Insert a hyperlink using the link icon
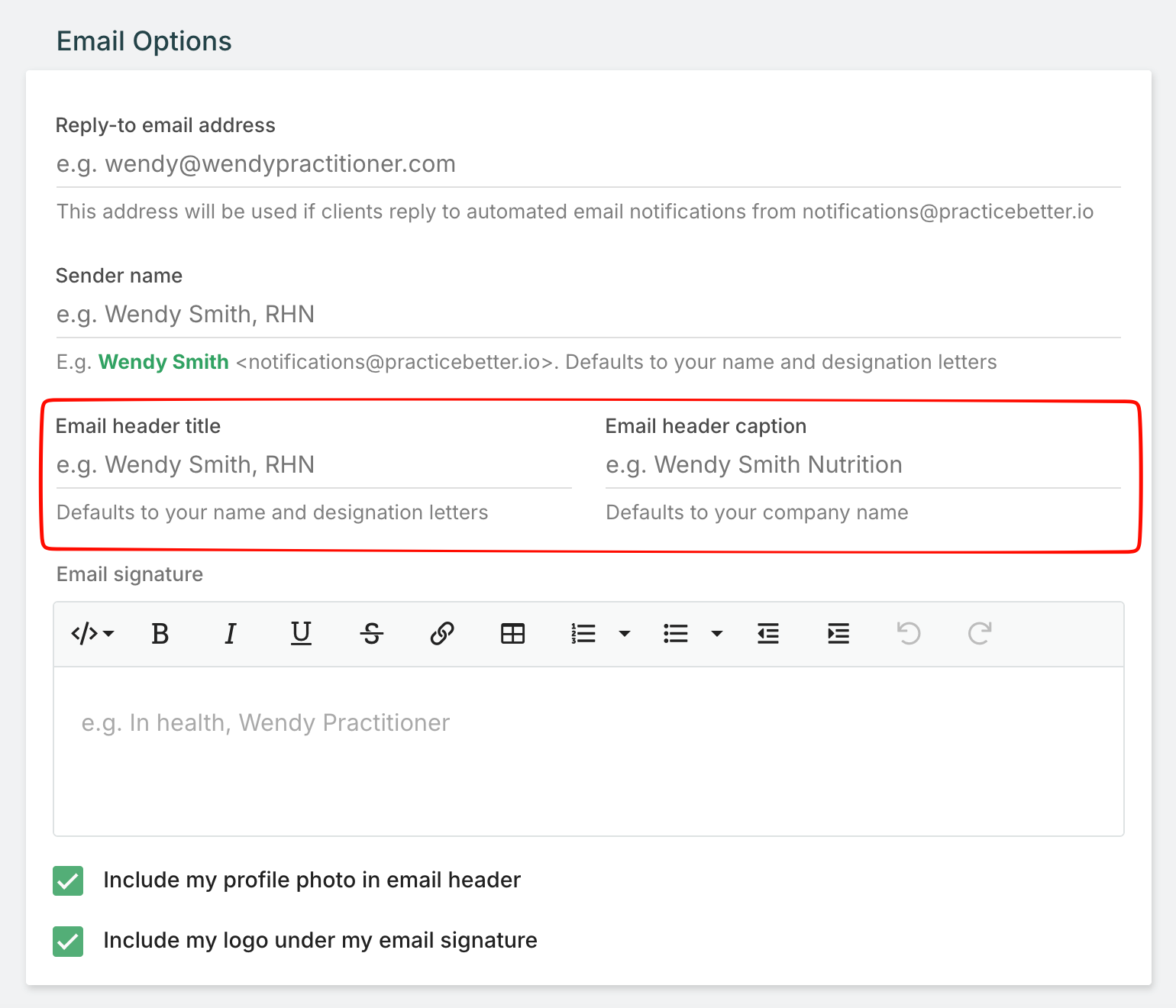 point(442,634)
